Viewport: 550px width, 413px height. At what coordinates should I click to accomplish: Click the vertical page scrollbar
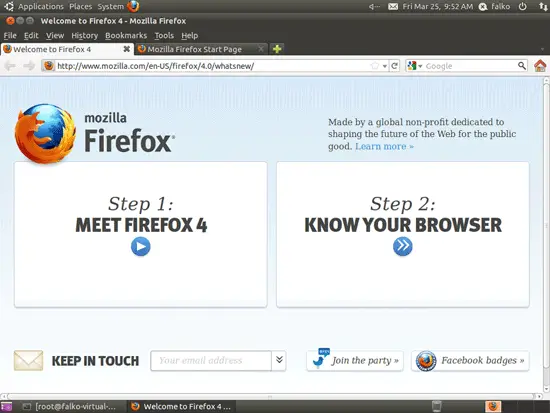coord(546,225)
